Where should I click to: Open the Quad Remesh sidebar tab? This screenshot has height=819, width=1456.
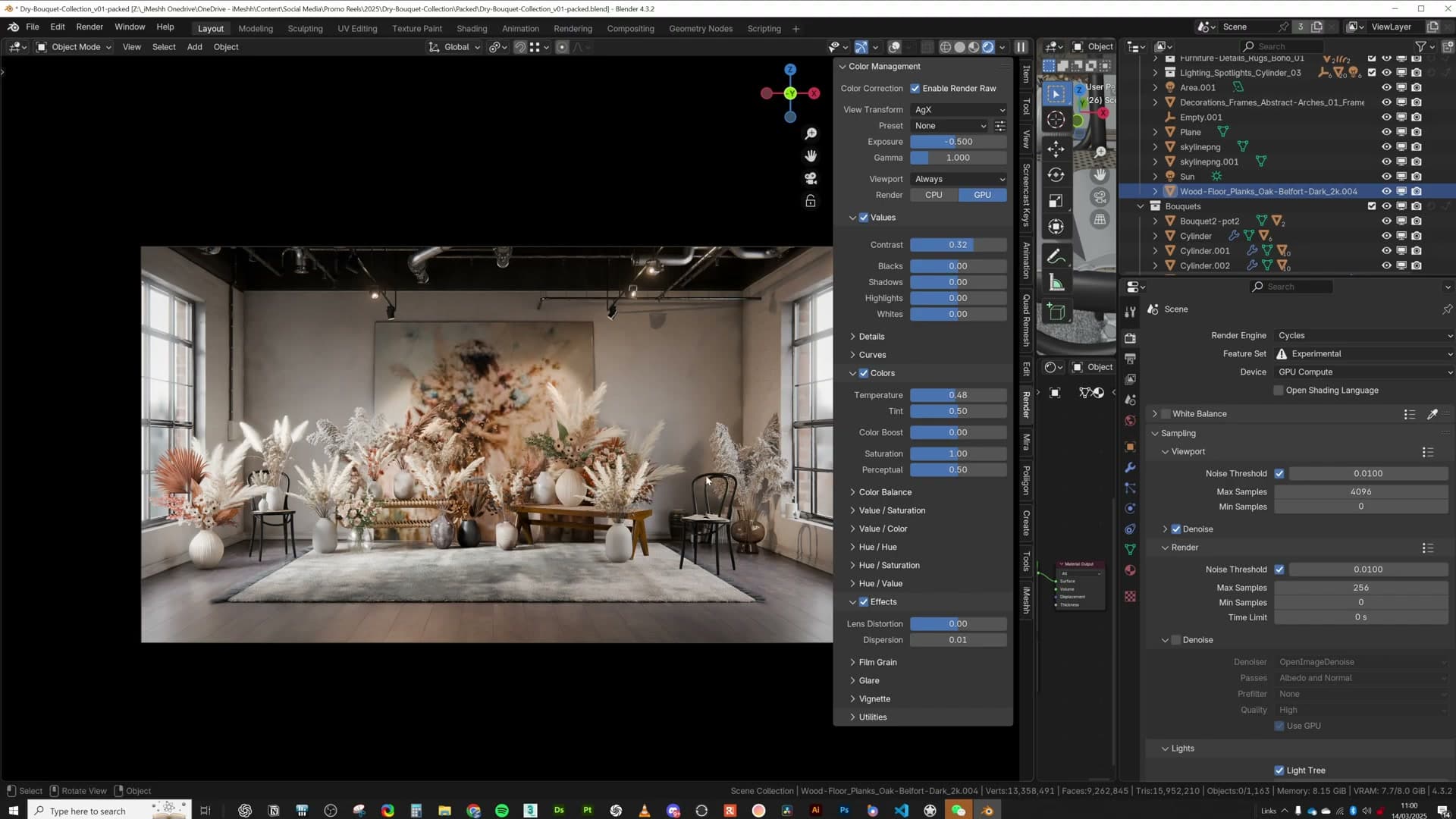1026,320
